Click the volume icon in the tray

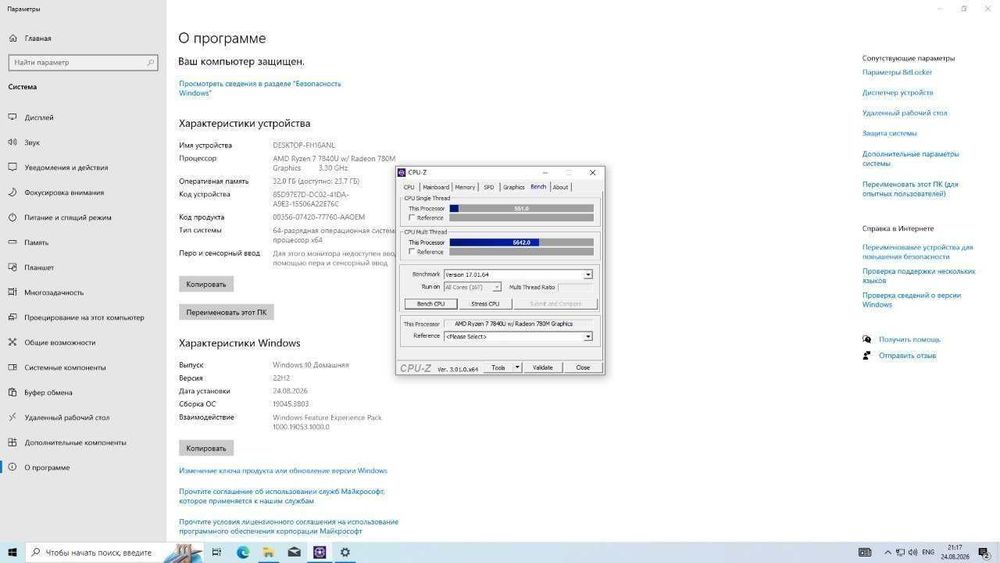[x=913, y=552]
